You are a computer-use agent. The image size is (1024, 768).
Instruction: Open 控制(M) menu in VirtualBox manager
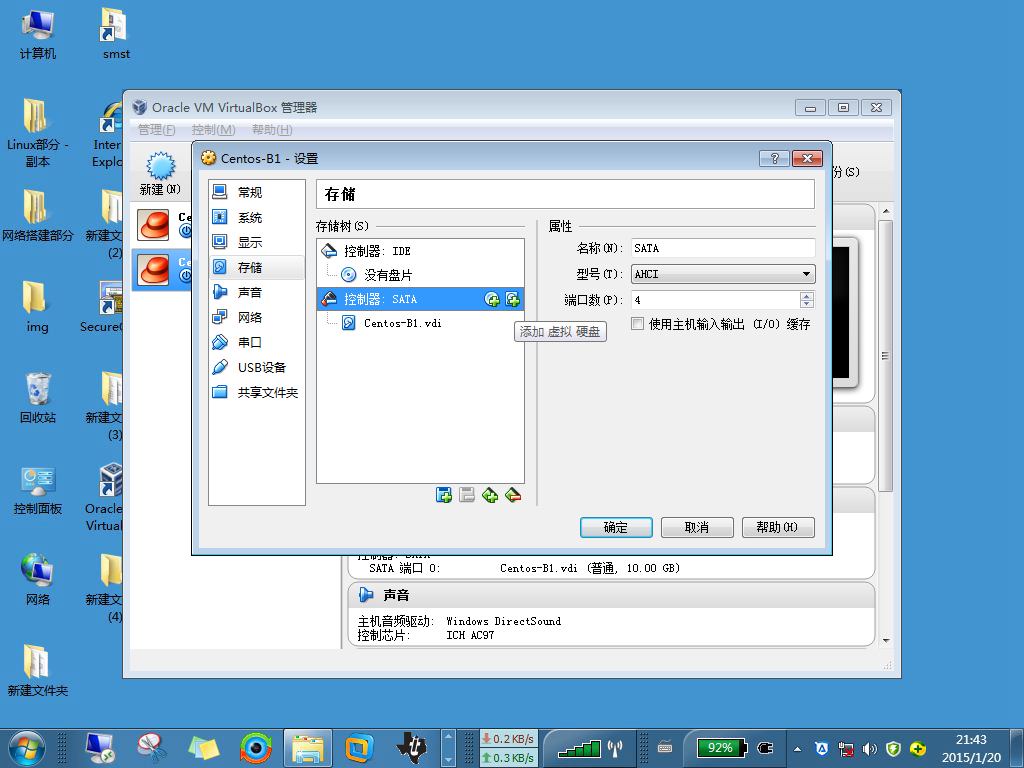pos(214,129)
